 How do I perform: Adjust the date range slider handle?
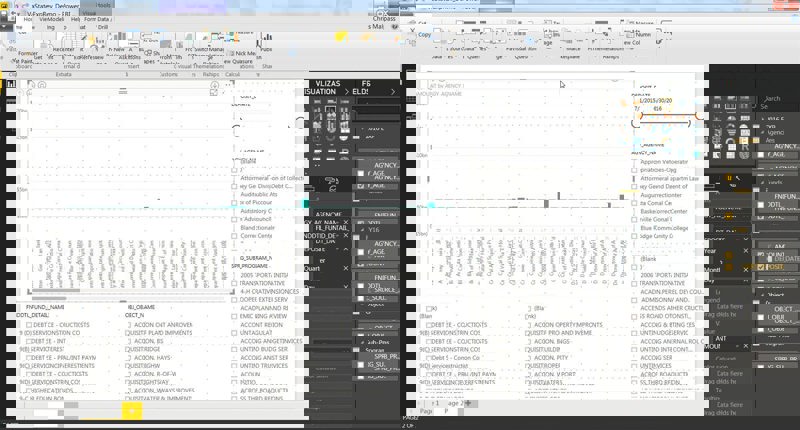click(x=639, y=117)
